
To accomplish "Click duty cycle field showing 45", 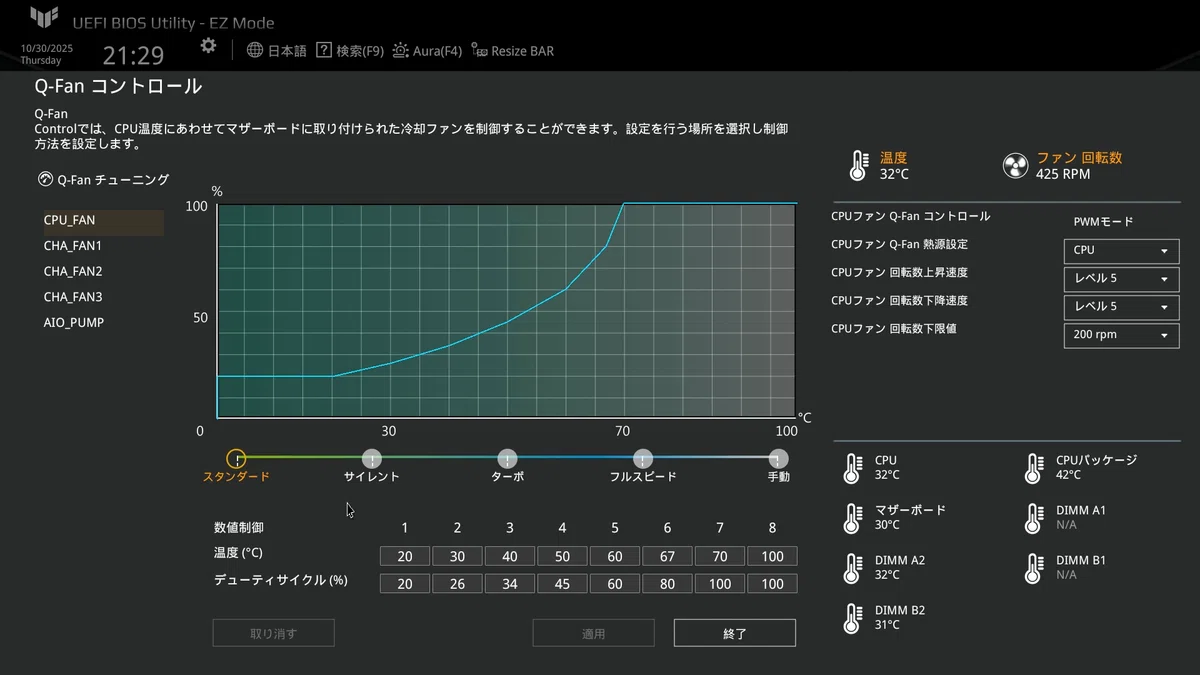I will [x=562, y=584].
